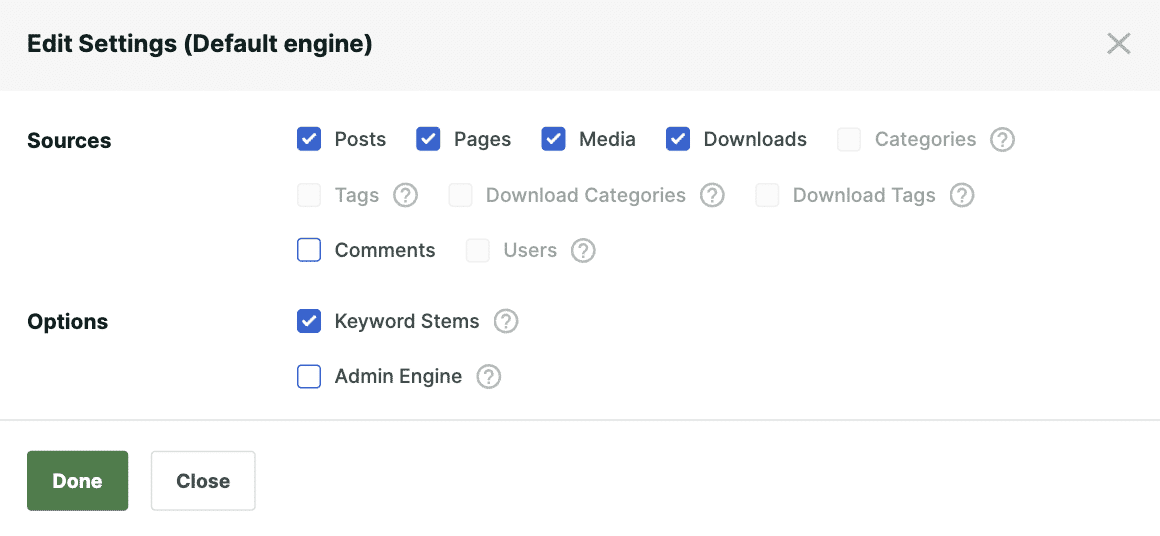1160x536 pixels.
Task: Uncheck the Downloads checkbox
Action: [x=678, y=139]
